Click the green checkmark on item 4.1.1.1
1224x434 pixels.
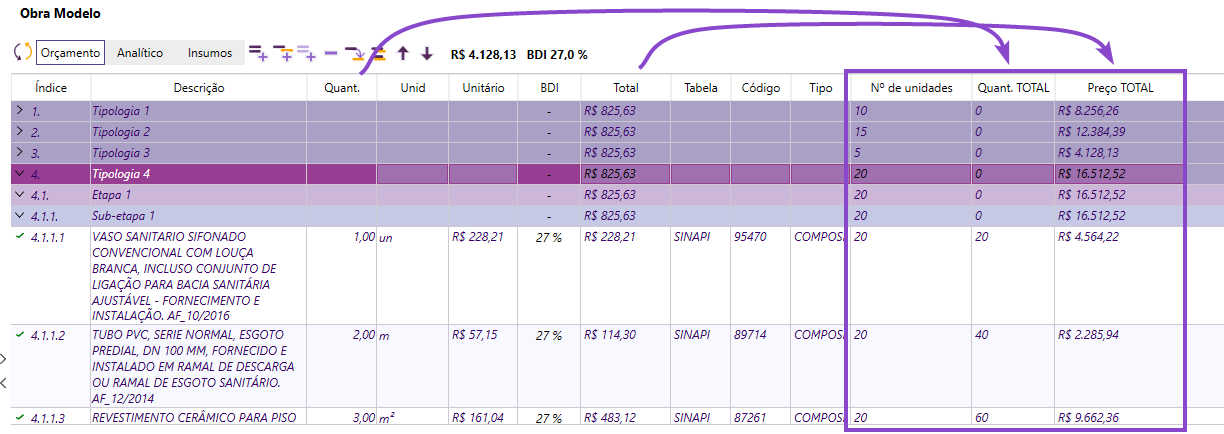(19, 237)
